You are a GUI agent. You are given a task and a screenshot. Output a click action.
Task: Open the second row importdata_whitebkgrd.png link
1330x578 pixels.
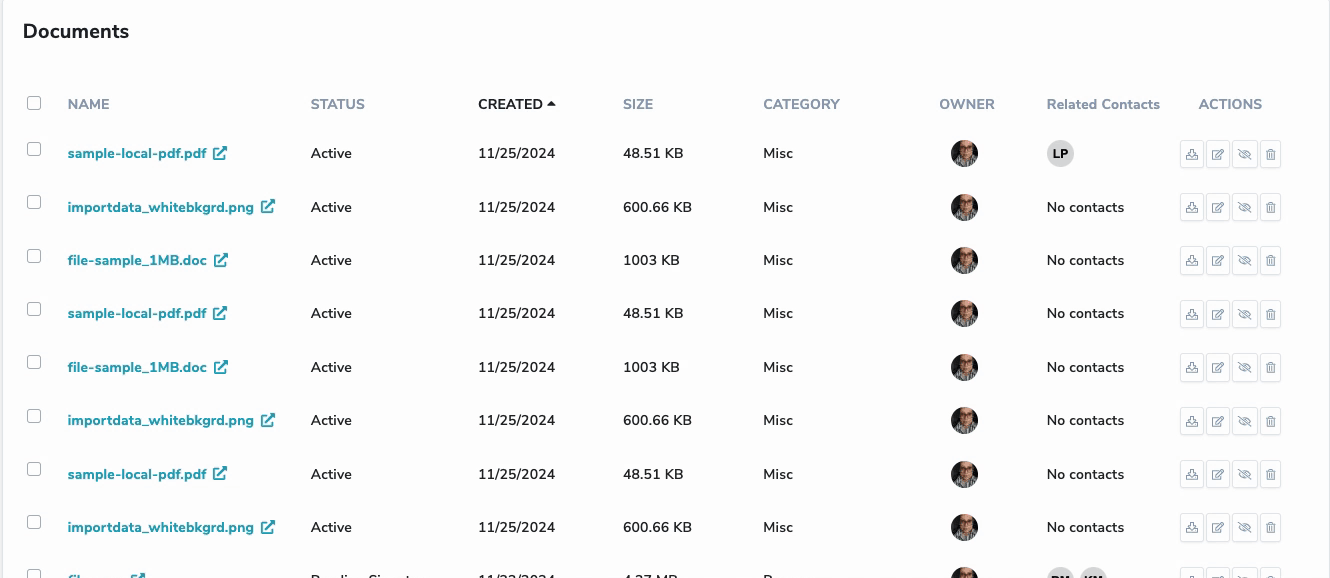[160, 207]
